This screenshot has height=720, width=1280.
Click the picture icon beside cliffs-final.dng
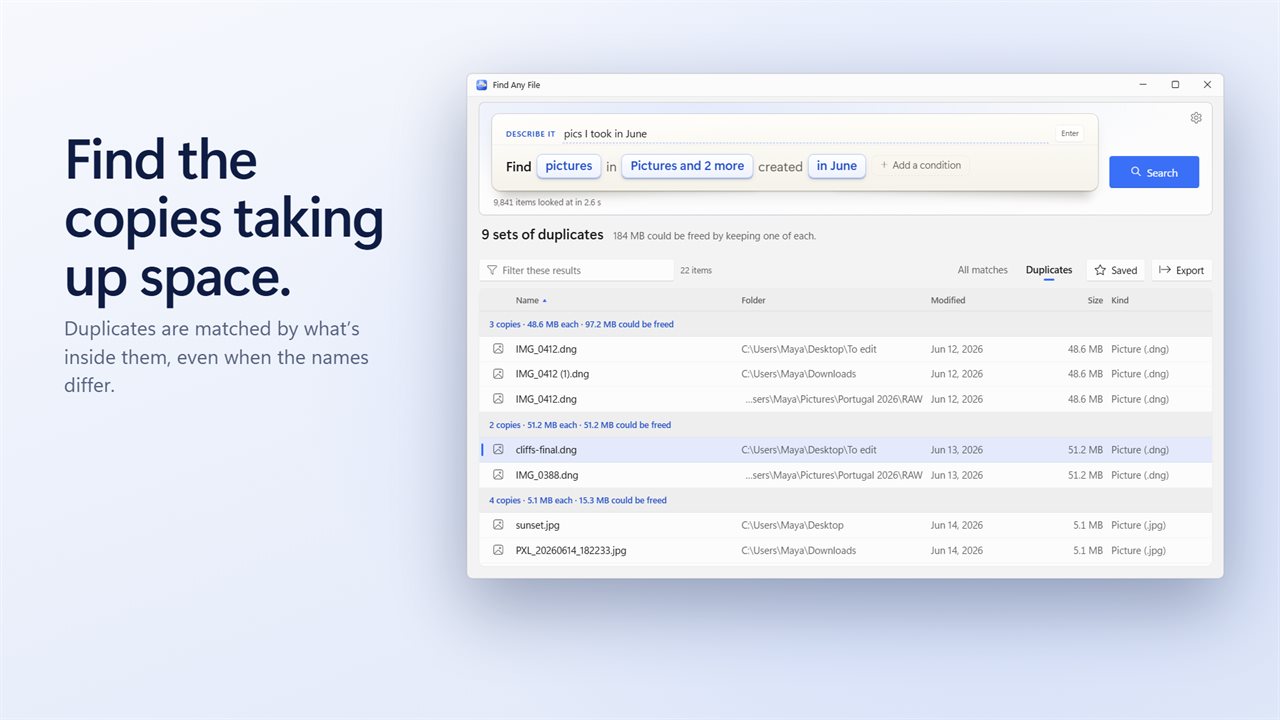(498, 450)
